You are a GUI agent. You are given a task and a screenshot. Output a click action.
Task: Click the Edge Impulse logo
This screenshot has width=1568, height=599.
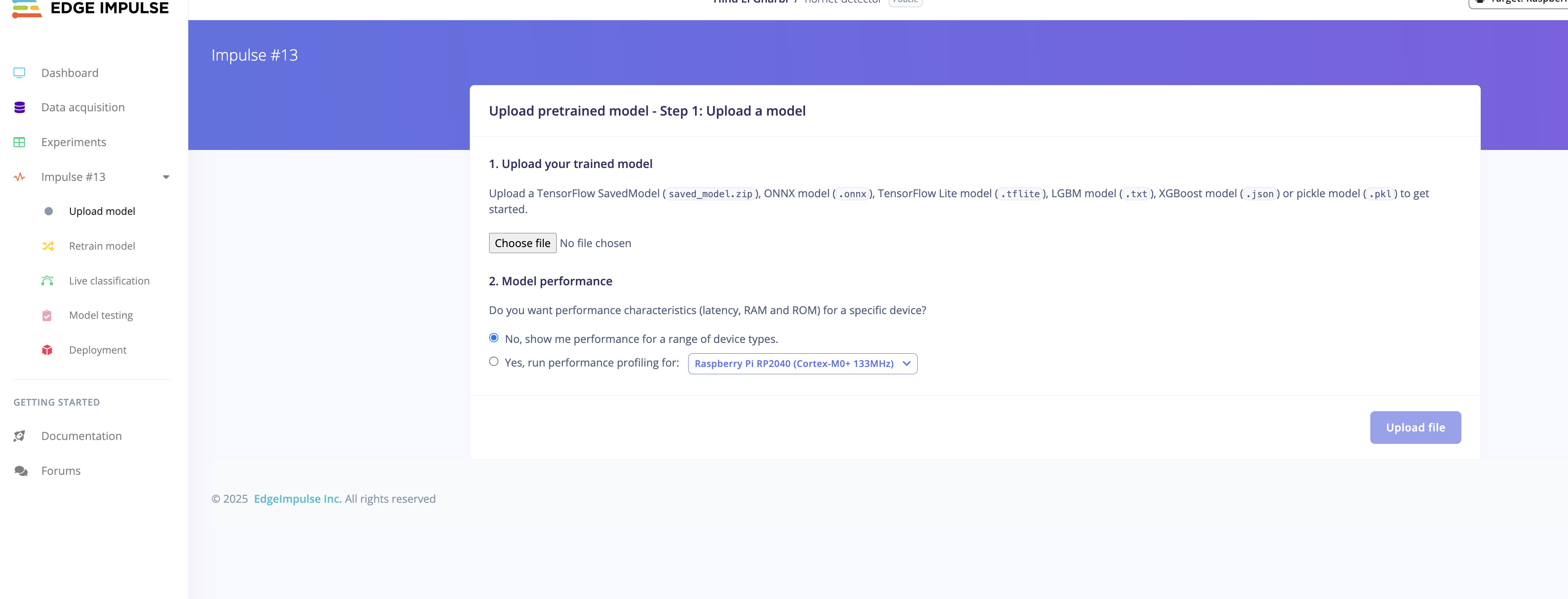(x=91, y=8)
